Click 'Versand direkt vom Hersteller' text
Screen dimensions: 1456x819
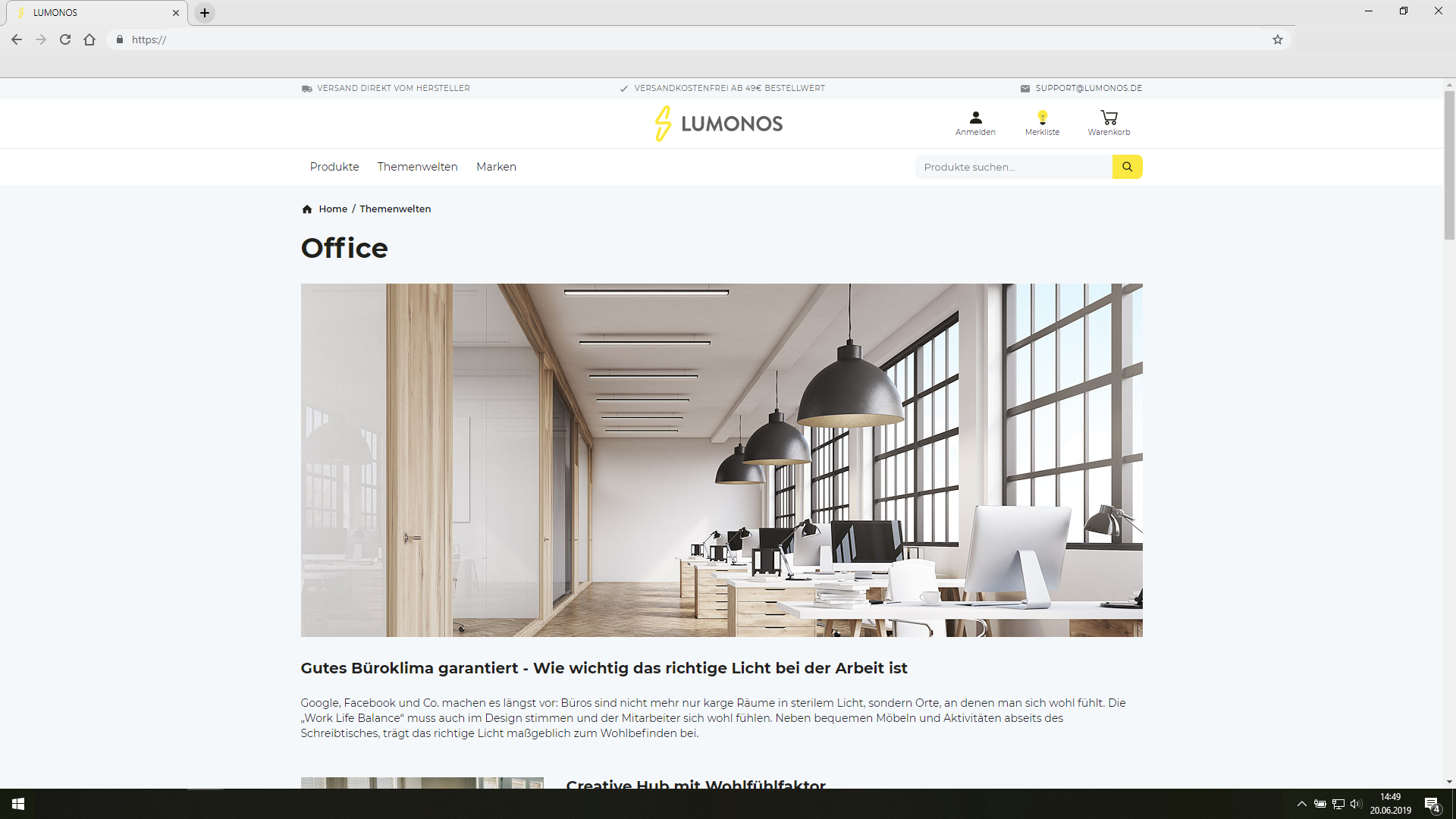coord(394,89)
